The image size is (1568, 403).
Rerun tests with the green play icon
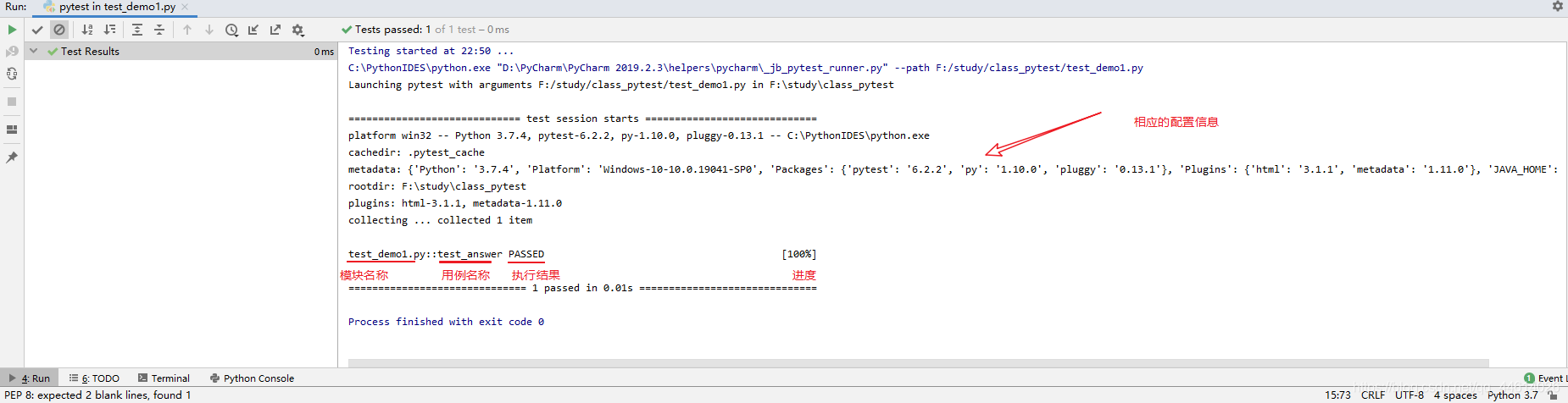pyautogui.click(x=12, y=30)
